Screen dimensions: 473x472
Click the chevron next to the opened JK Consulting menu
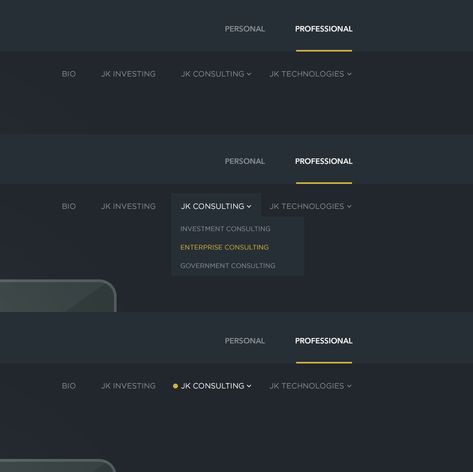click(249, 207)
